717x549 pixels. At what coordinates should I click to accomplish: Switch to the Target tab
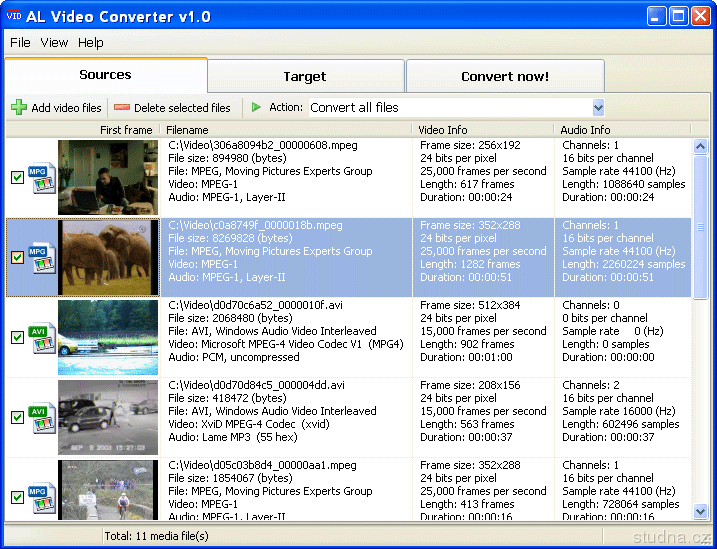pyautogui.click(x=305, y=76)
